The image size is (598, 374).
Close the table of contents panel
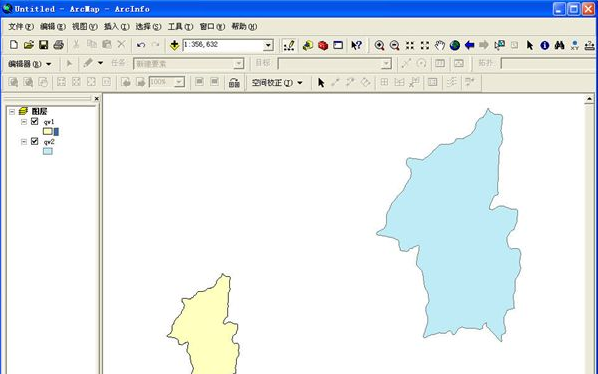click(96, 98)
